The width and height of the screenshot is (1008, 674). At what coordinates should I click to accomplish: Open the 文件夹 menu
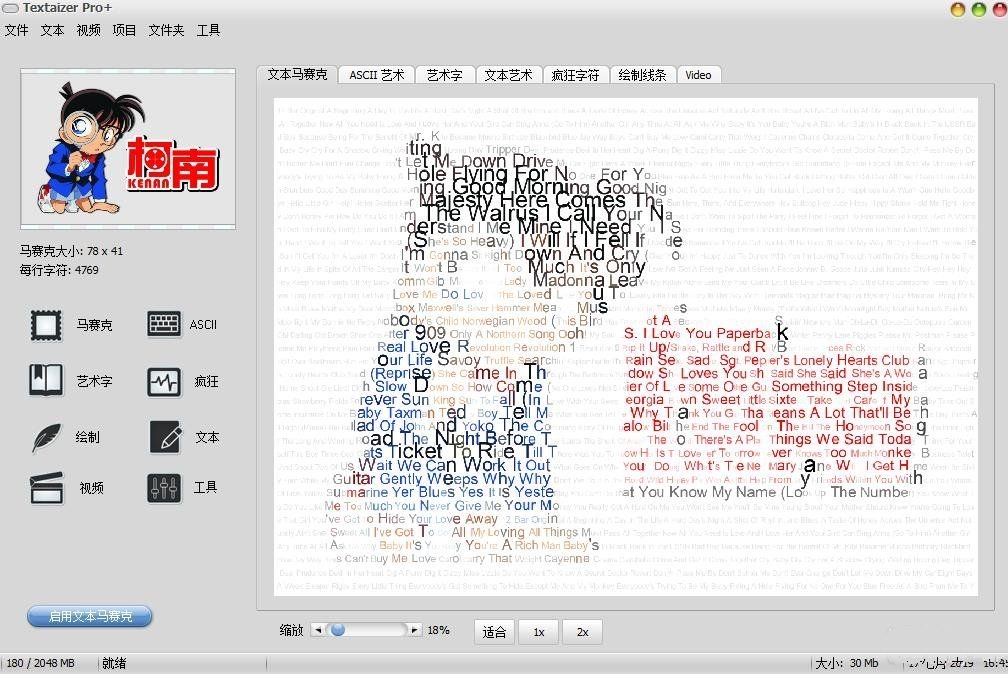(166, 30)
